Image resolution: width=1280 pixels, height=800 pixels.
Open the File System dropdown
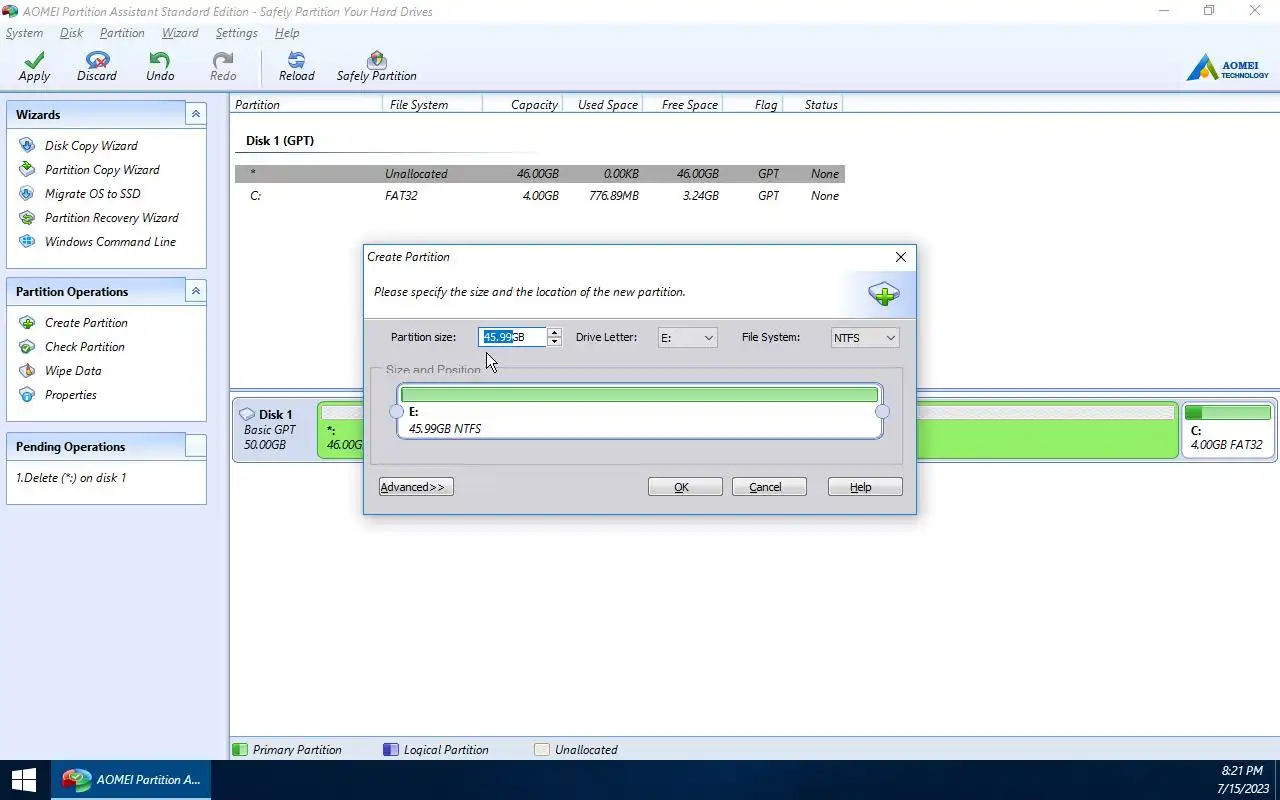(865, 338)
